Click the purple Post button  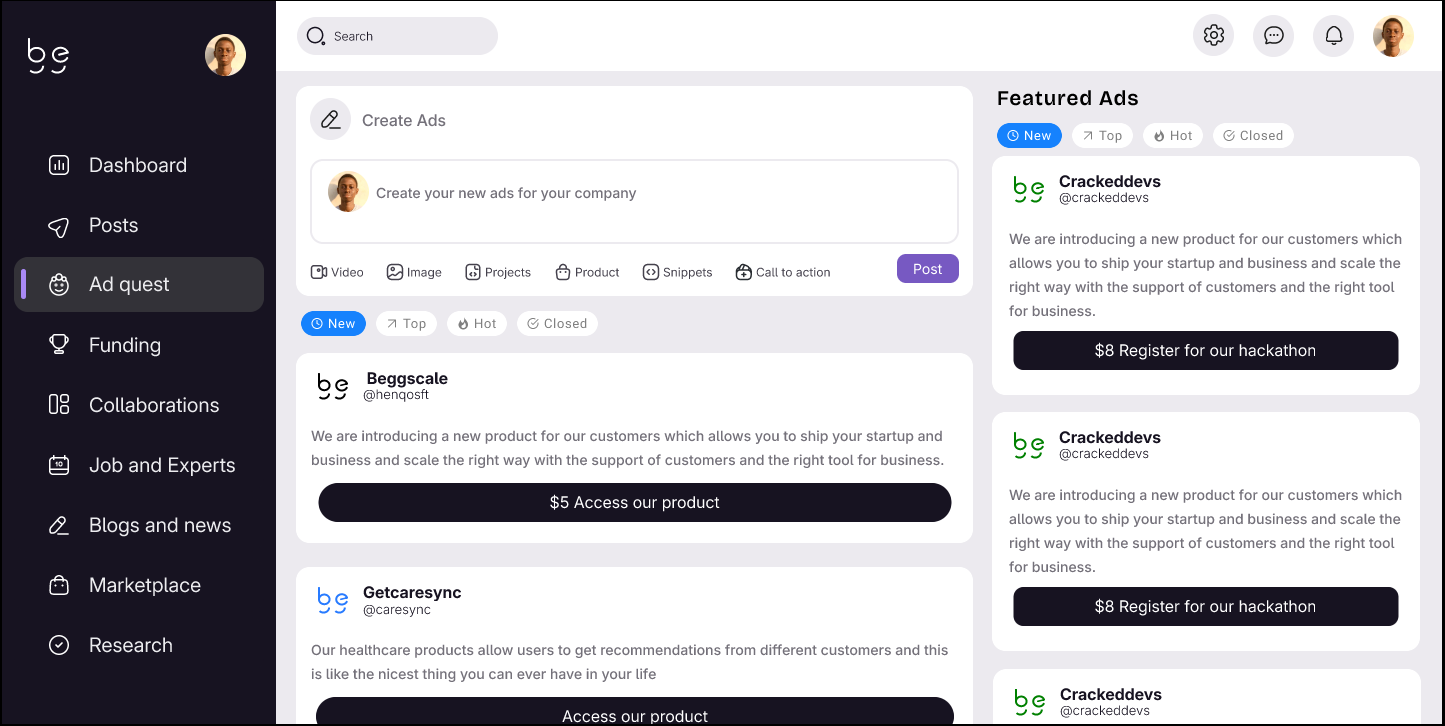coord(927,269)
